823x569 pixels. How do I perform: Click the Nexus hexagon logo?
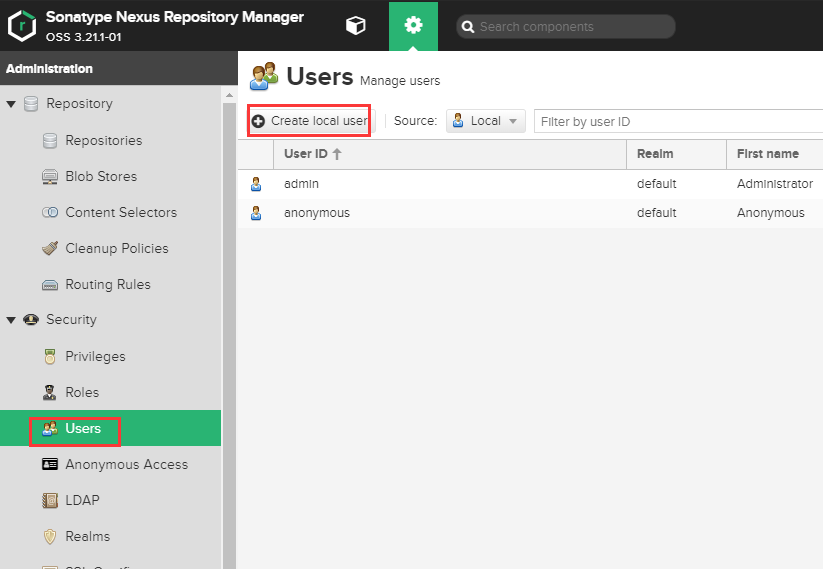coord(22,25)
